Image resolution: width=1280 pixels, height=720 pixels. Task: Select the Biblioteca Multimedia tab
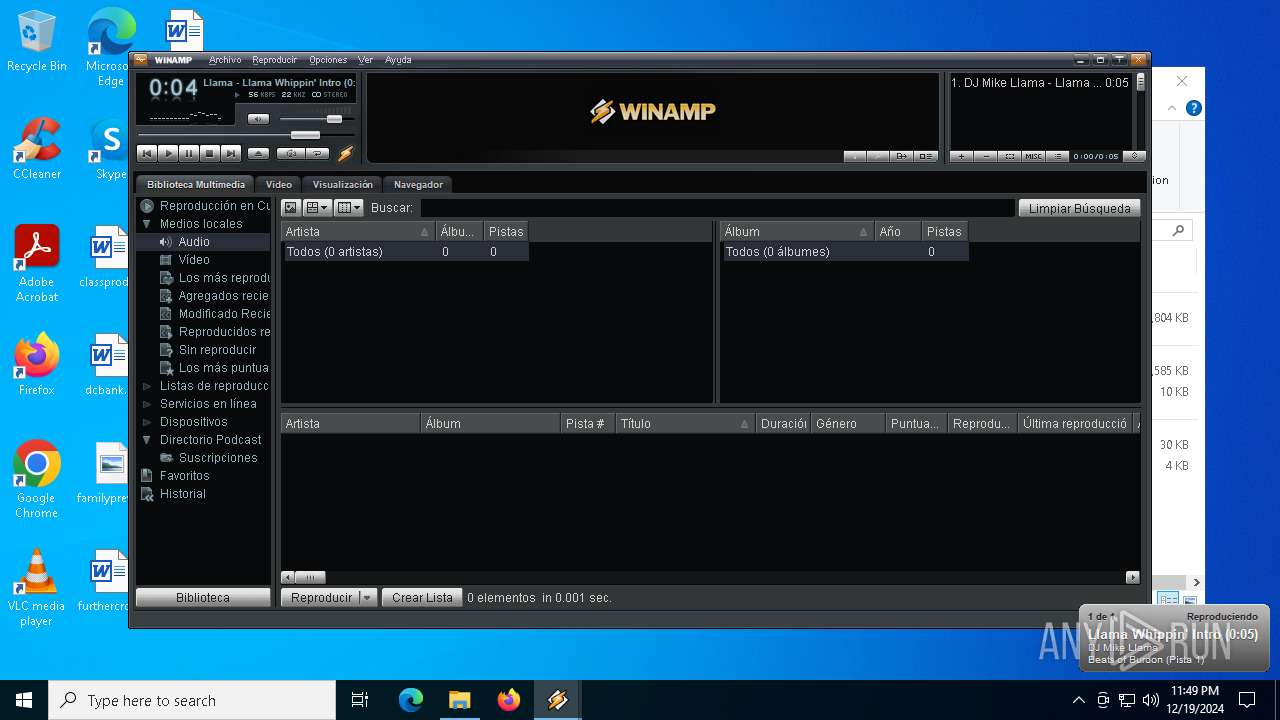pos(196,184)
